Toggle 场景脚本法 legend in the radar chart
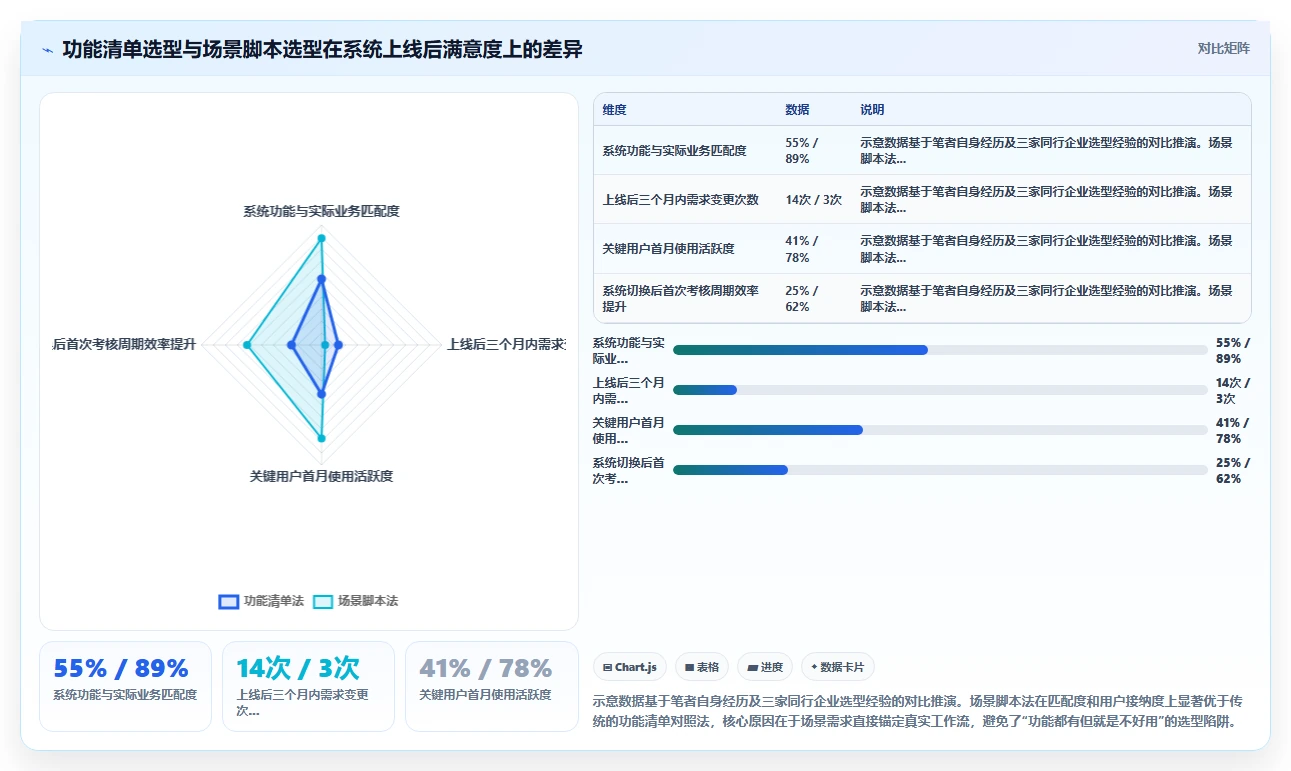The width and height of the screenshot is (1291, 771). pyautogui.click(x=356, y=601)
